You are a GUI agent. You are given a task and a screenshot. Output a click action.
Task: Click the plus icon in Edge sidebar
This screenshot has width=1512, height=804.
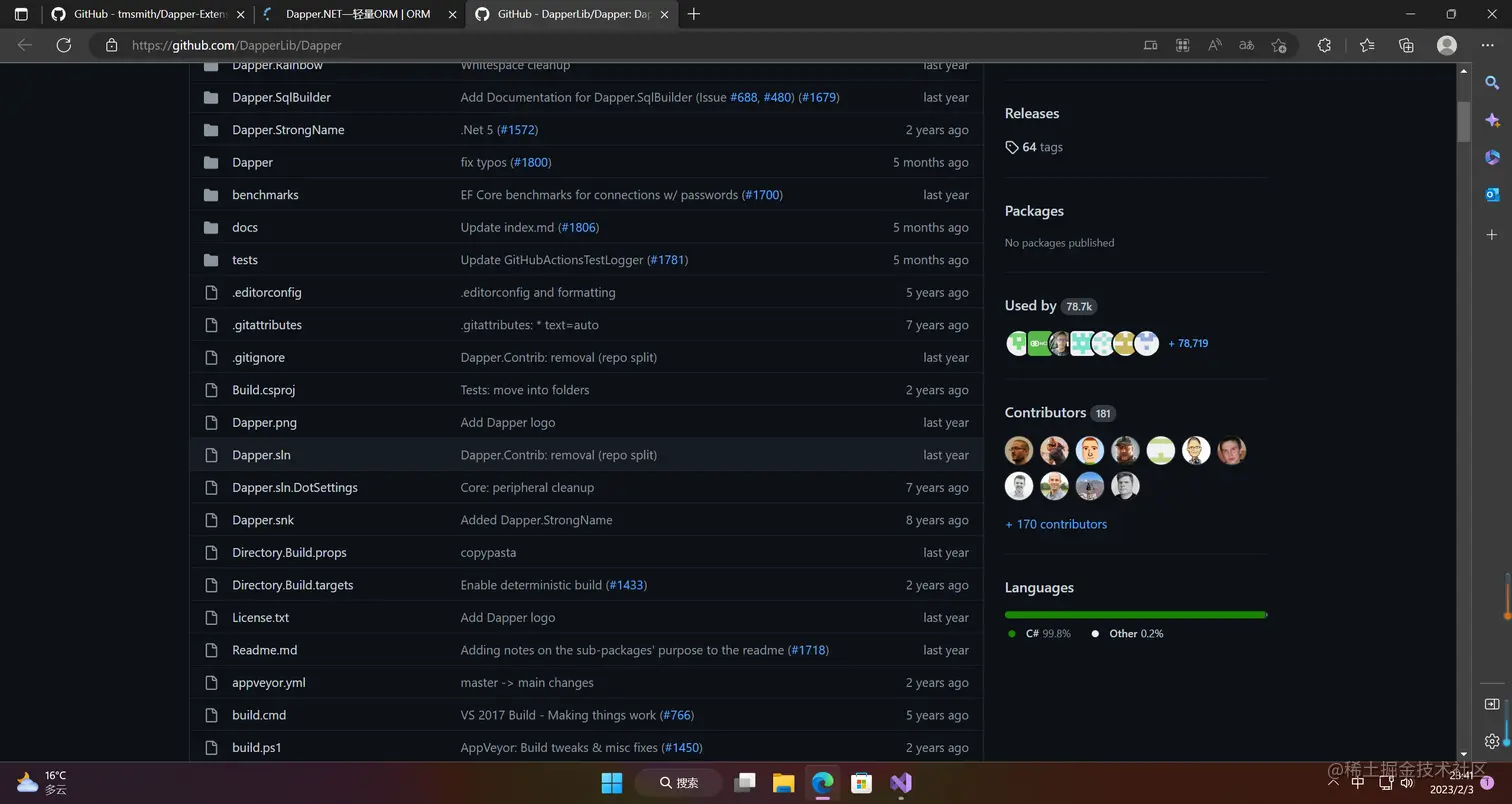point(1492,235)
